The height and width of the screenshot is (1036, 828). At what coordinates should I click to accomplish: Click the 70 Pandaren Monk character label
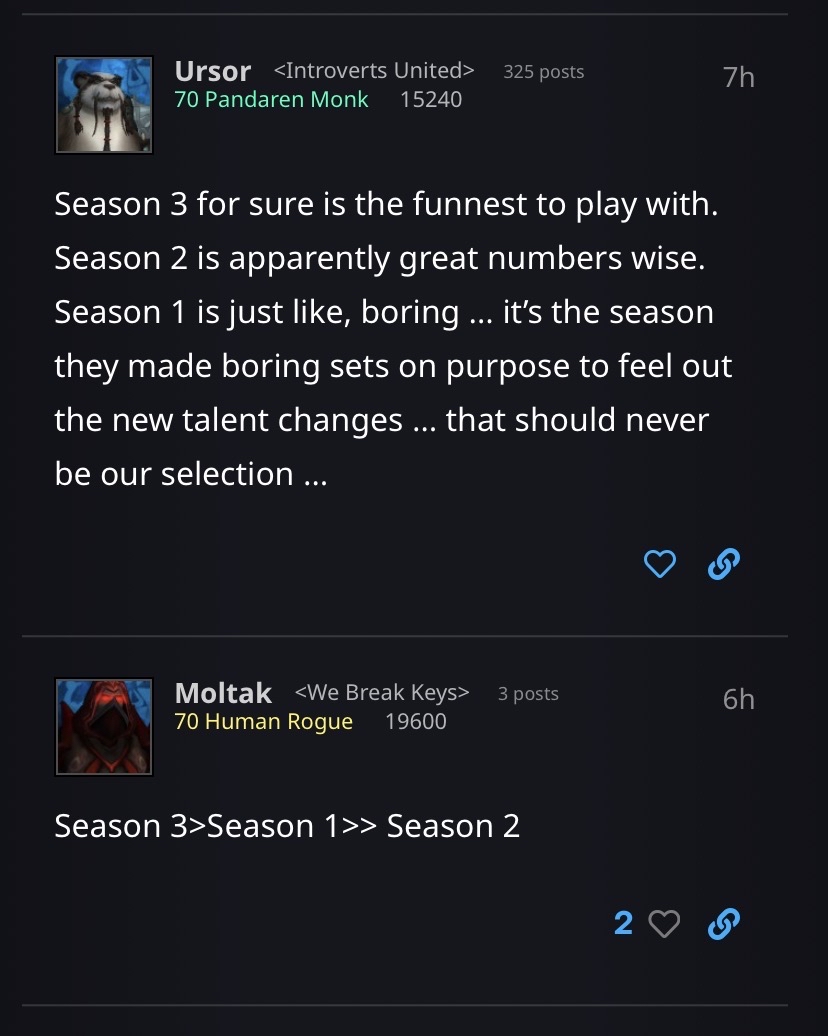coord(271,99)
